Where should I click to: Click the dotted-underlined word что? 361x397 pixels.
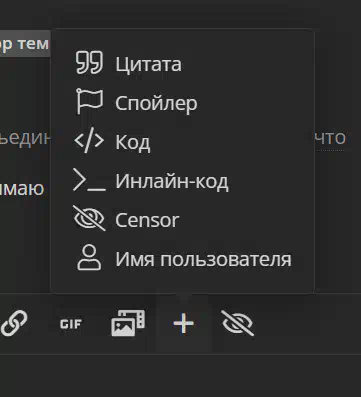tap(330, 137)
